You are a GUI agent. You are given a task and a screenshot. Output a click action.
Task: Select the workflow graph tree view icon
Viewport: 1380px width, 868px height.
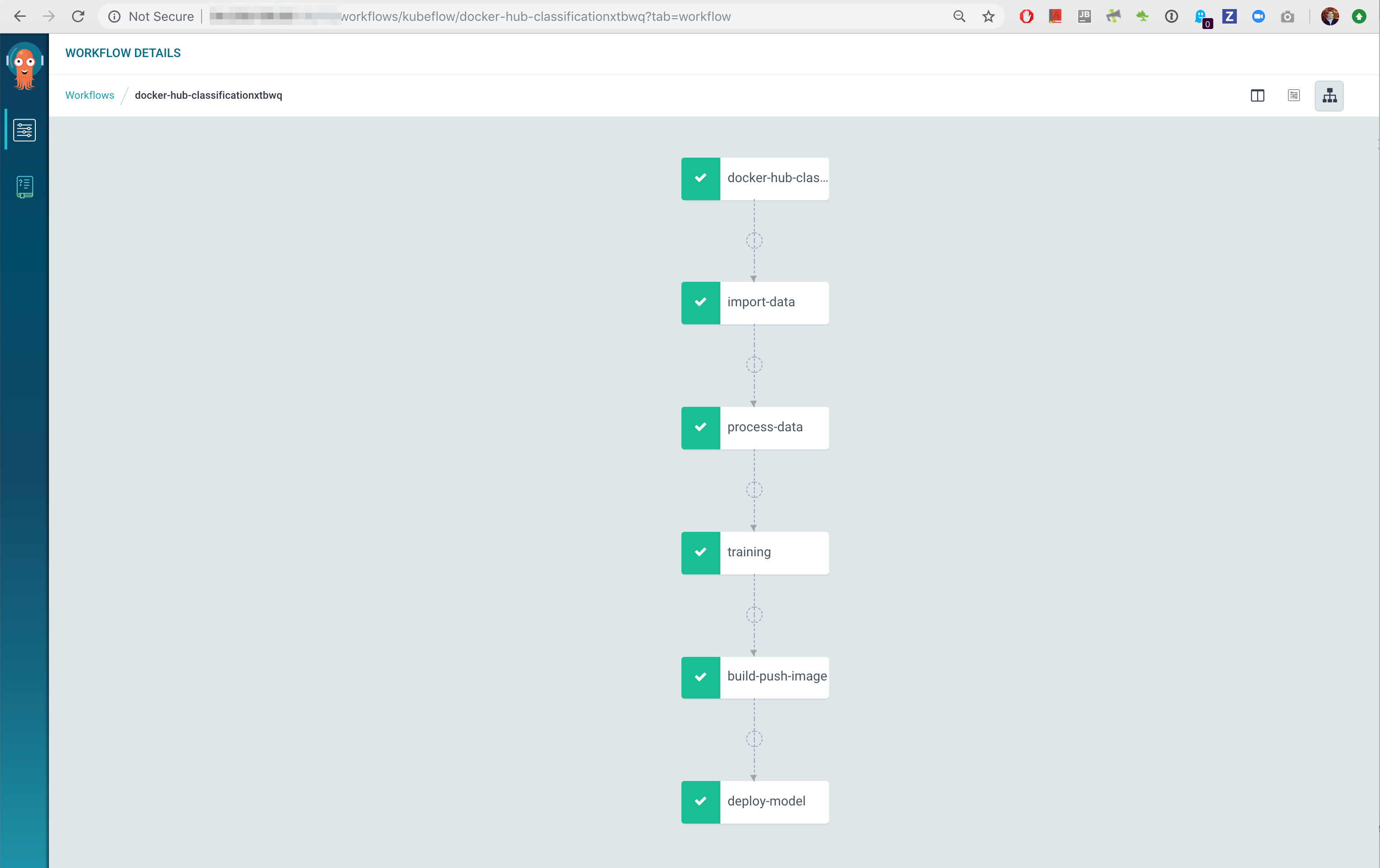[1329, 96]
